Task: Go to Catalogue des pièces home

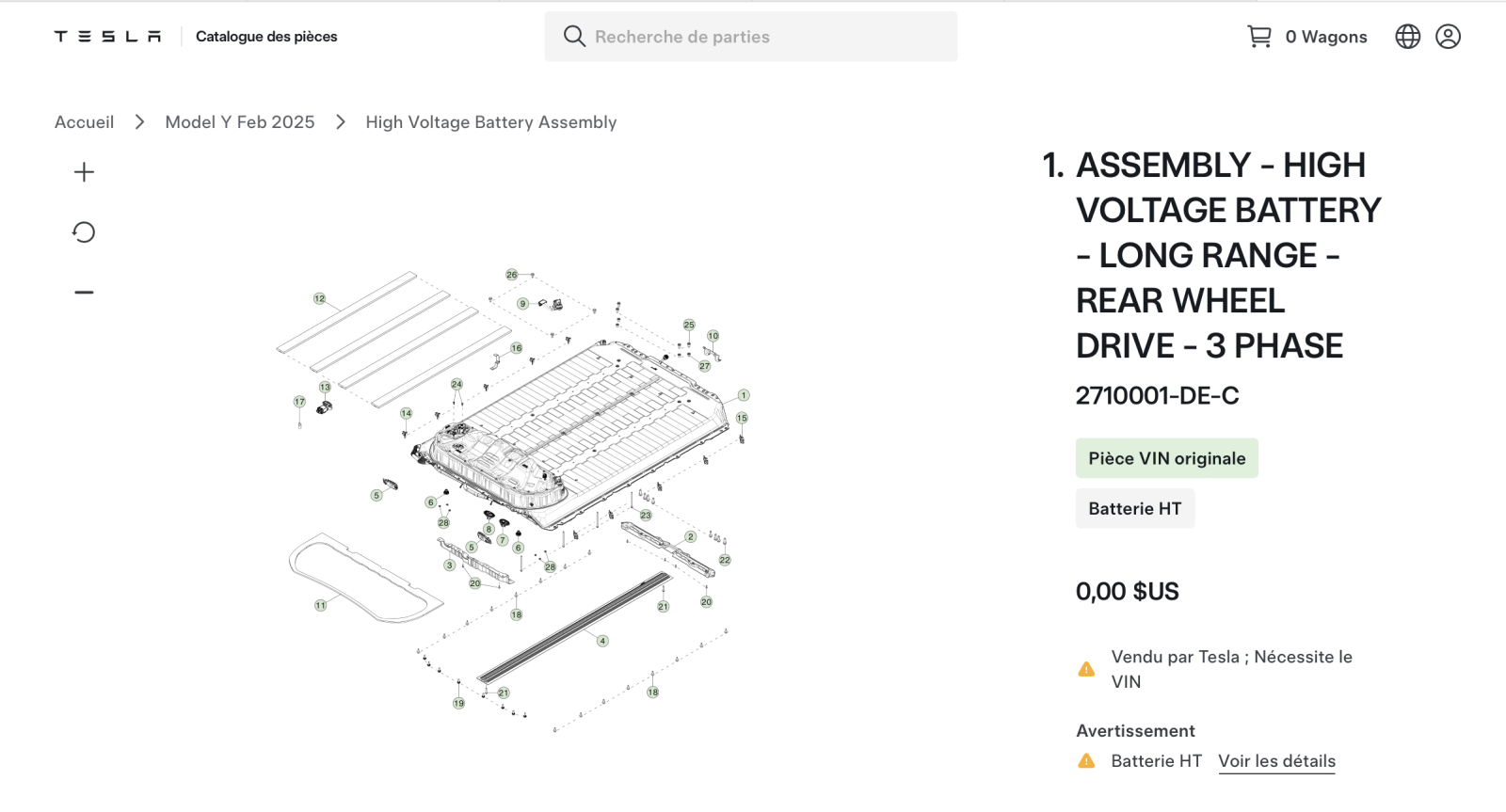Action: (266, 37)
